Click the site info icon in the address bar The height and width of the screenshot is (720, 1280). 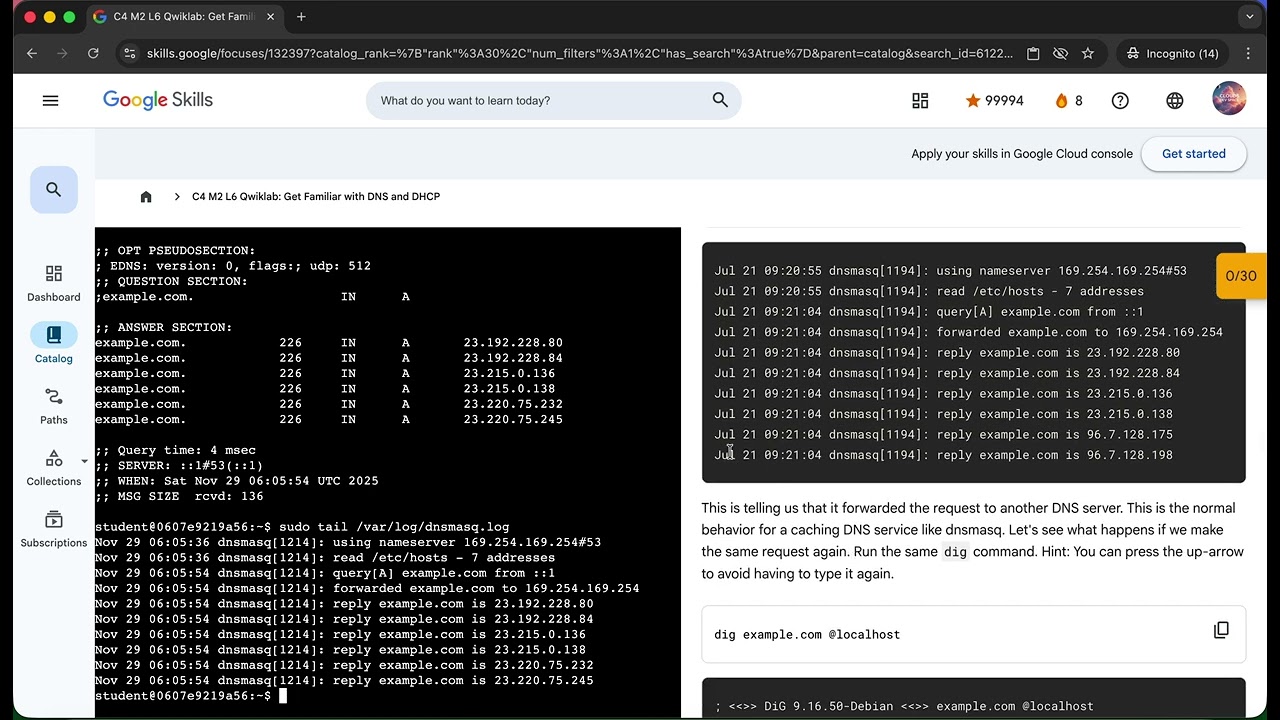[129, 53]
